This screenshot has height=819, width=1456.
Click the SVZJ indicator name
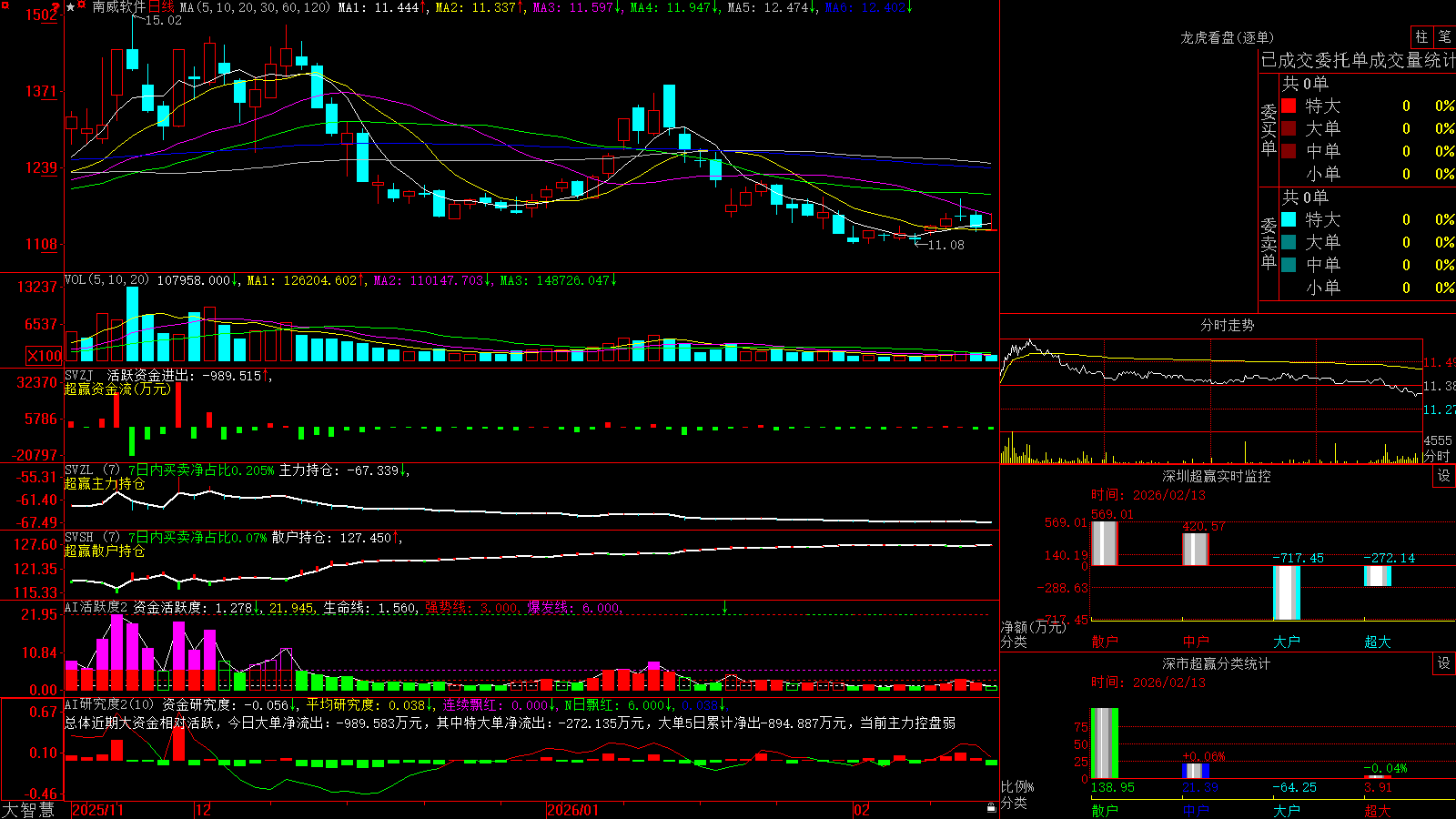click(x=79, y=375)
